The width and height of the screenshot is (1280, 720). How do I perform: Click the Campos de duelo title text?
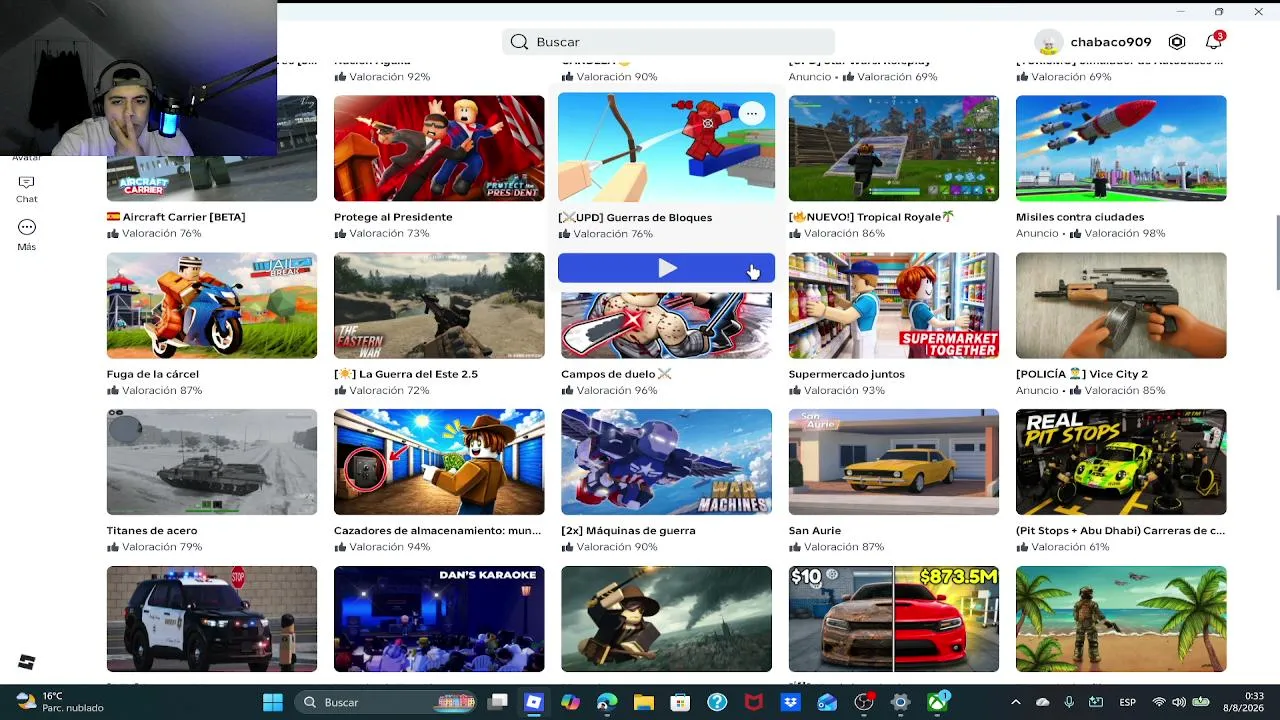[x=616, y=374]
